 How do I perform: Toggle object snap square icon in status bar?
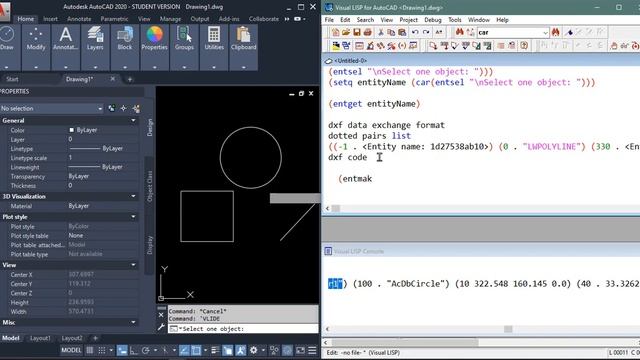pyautogui.click(x=196, y=350)
